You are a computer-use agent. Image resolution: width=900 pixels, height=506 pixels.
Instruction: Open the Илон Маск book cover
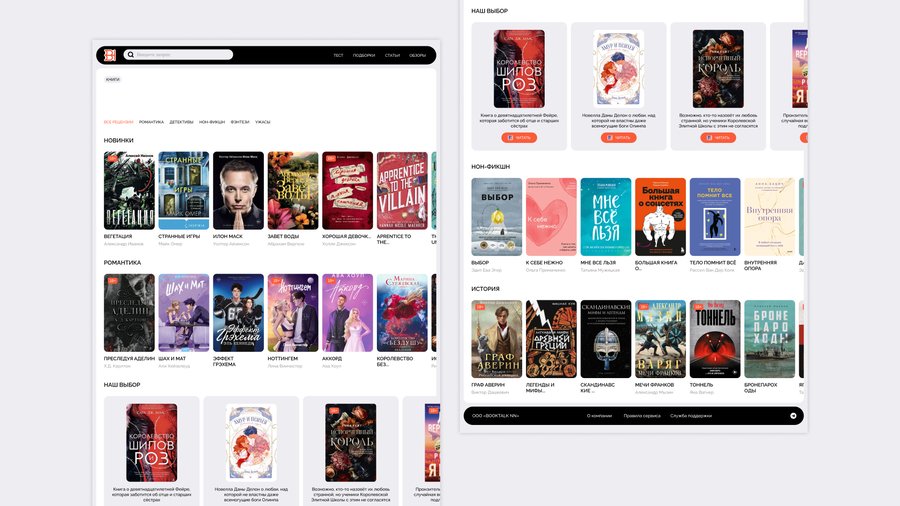238,190
